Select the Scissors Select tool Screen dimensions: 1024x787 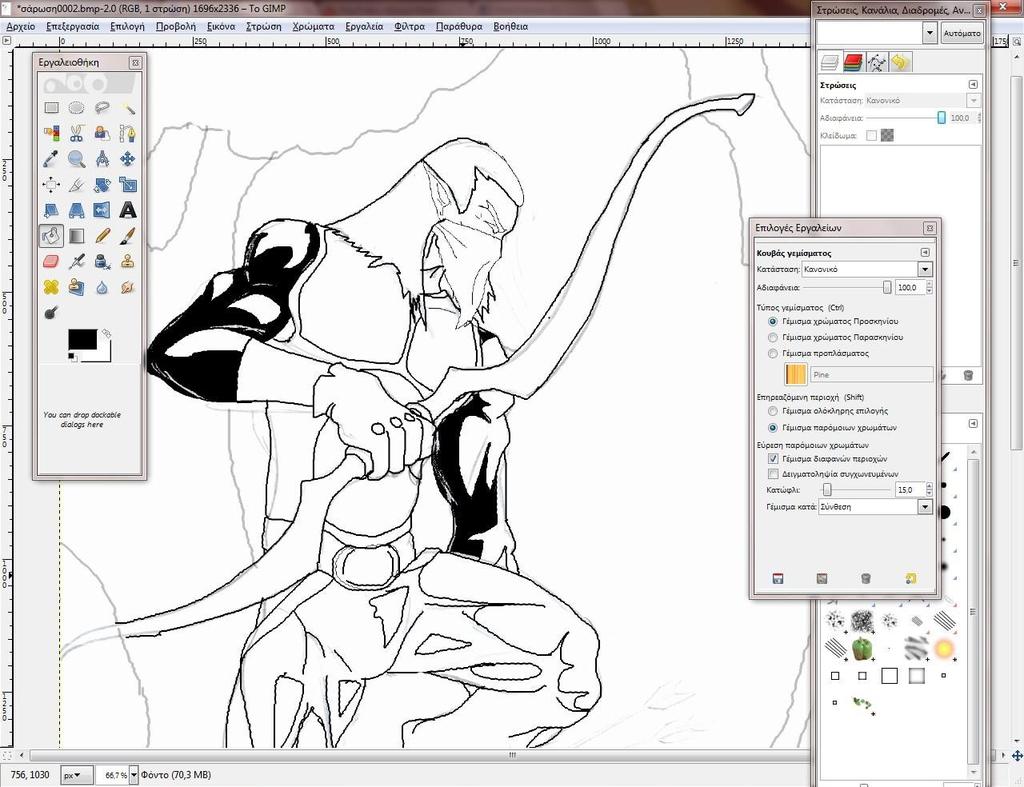[x=76, y=133]
